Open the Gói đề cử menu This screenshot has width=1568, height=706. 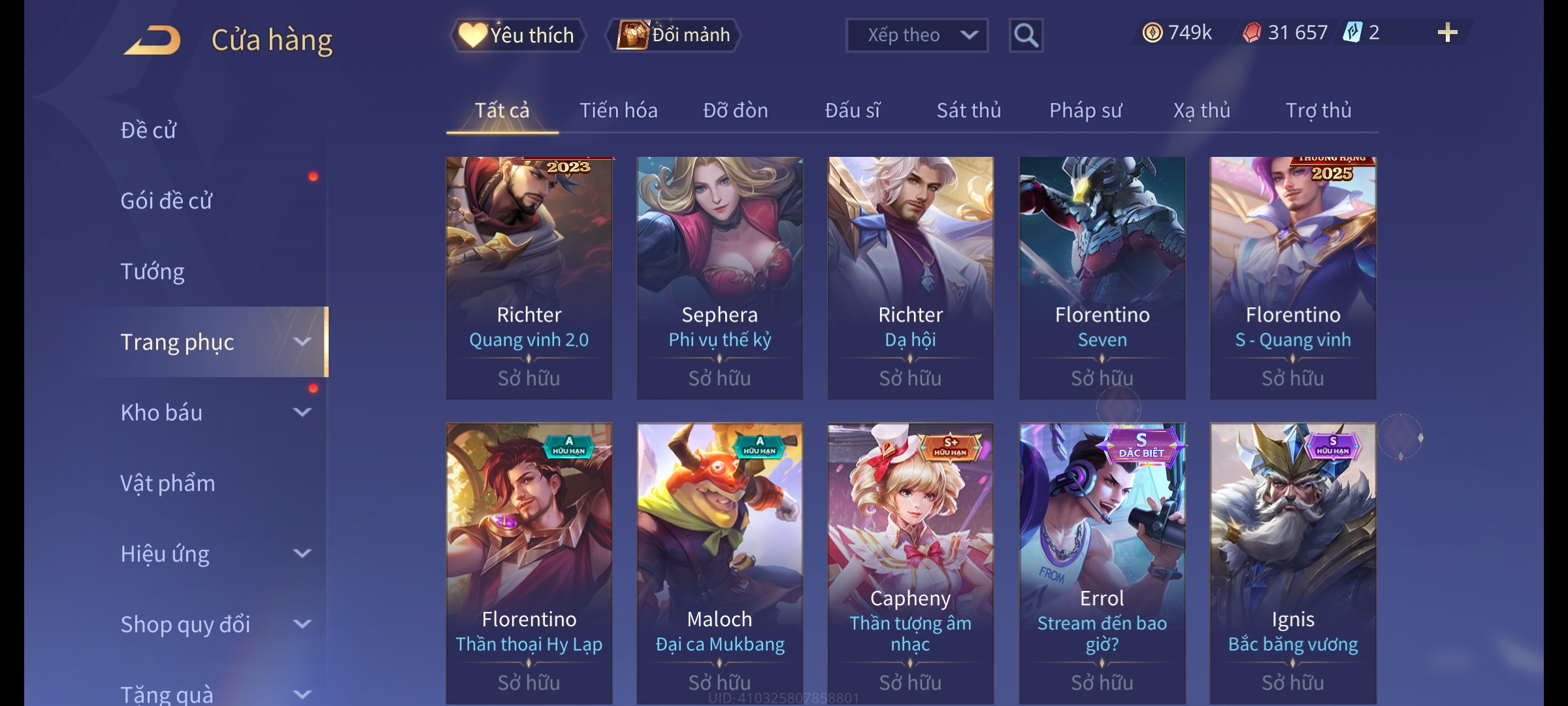(x=166, y=201)
